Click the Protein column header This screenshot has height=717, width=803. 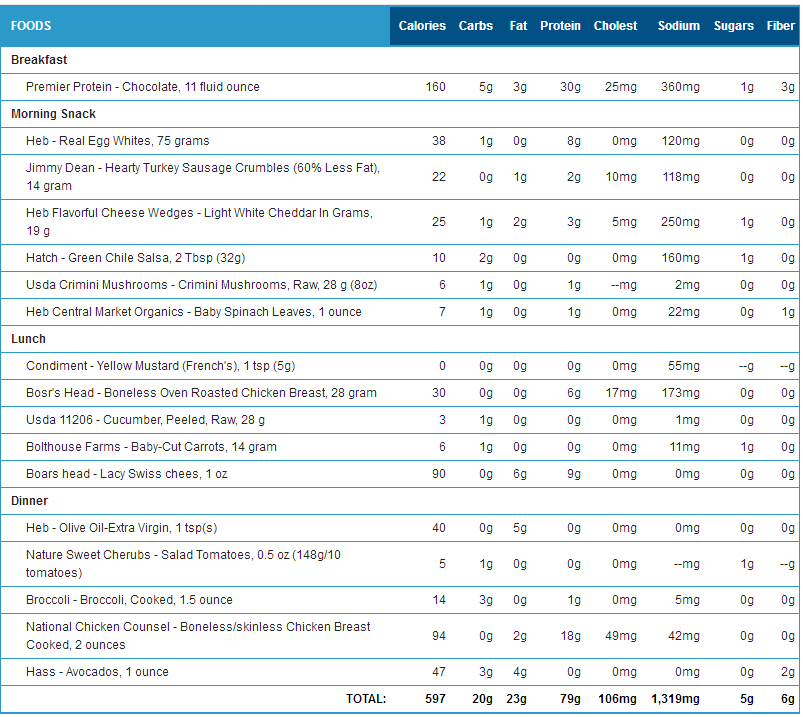pos(560,26)
